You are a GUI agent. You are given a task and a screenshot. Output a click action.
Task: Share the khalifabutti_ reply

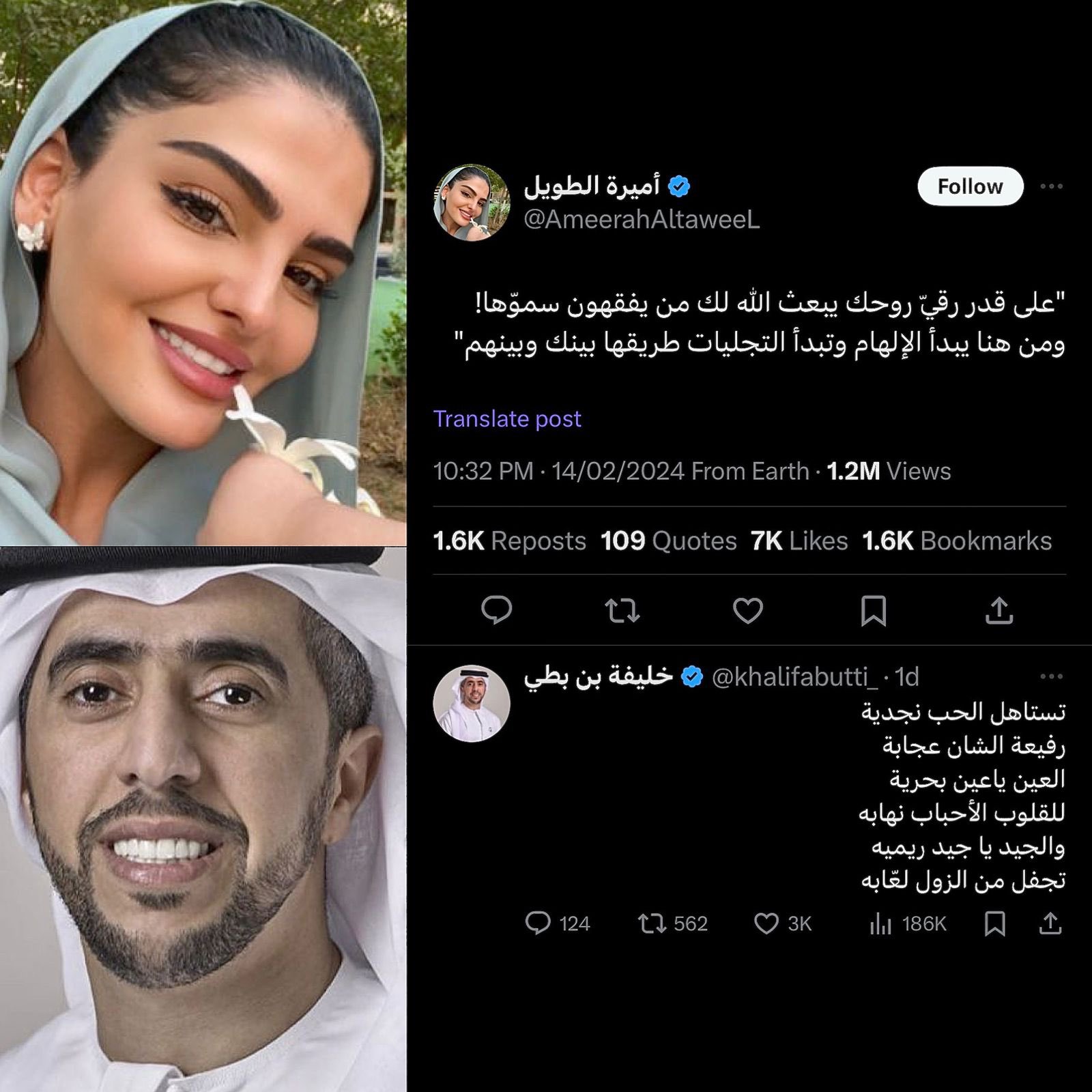(1050, 923)
